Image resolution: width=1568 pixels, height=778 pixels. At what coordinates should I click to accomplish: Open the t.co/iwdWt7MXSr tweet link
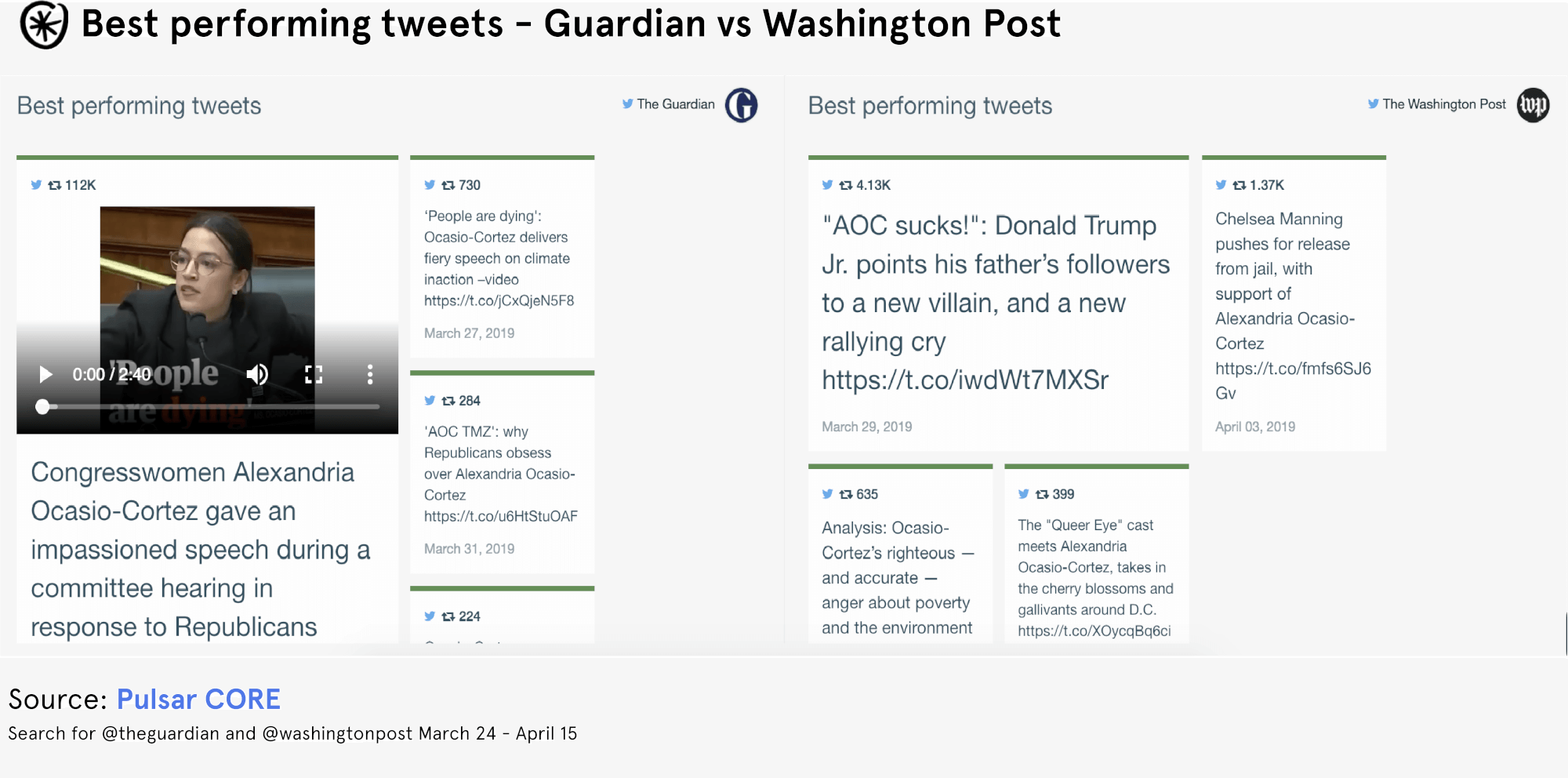click(965, 380)
